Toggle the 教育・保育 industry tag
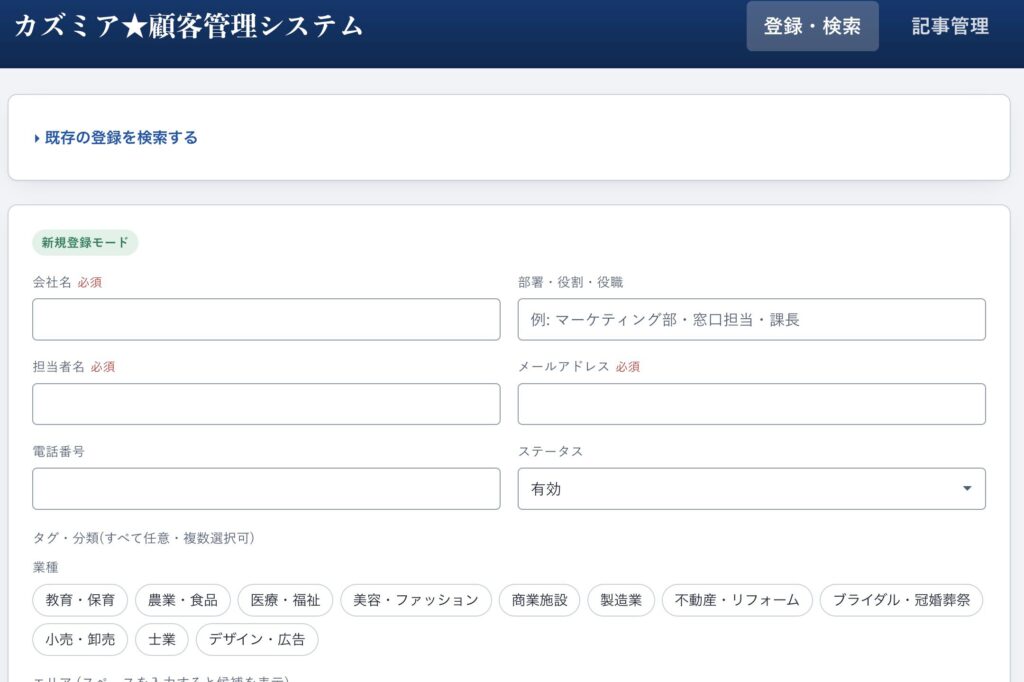 [80, 600]
